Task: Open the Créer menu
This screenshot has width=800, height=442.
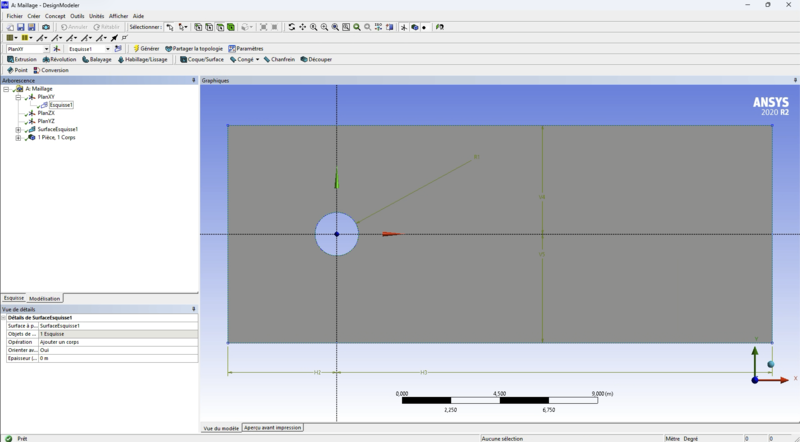Action: (34, 16)
